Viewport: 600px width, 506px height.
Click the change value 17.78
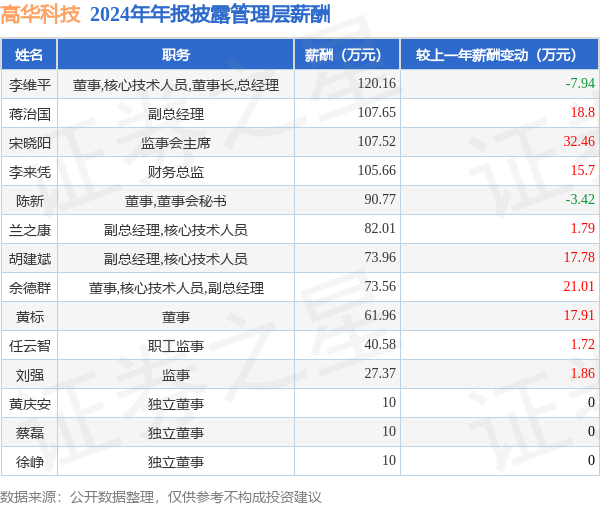coord(579,257)
